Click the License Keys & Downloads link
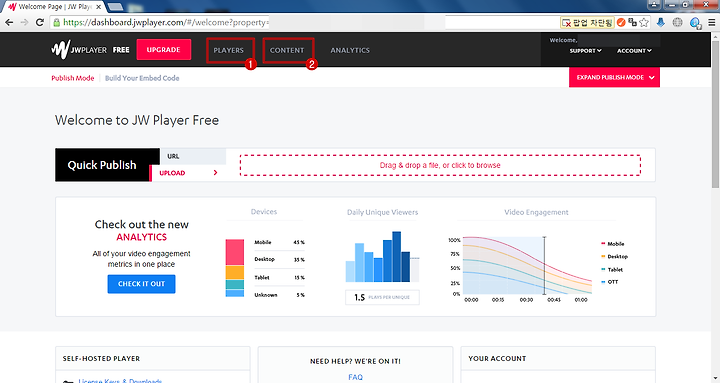This screenshot has height=383, width=720. (x=120, y=381)
